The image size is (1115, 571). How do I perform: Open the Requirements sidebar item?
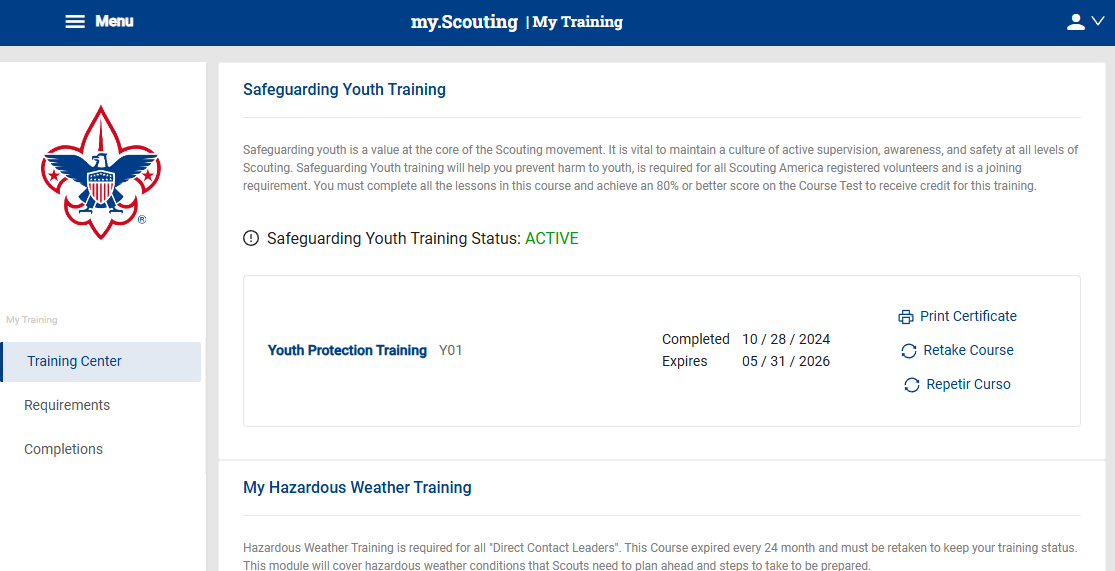tap(67, 405)
